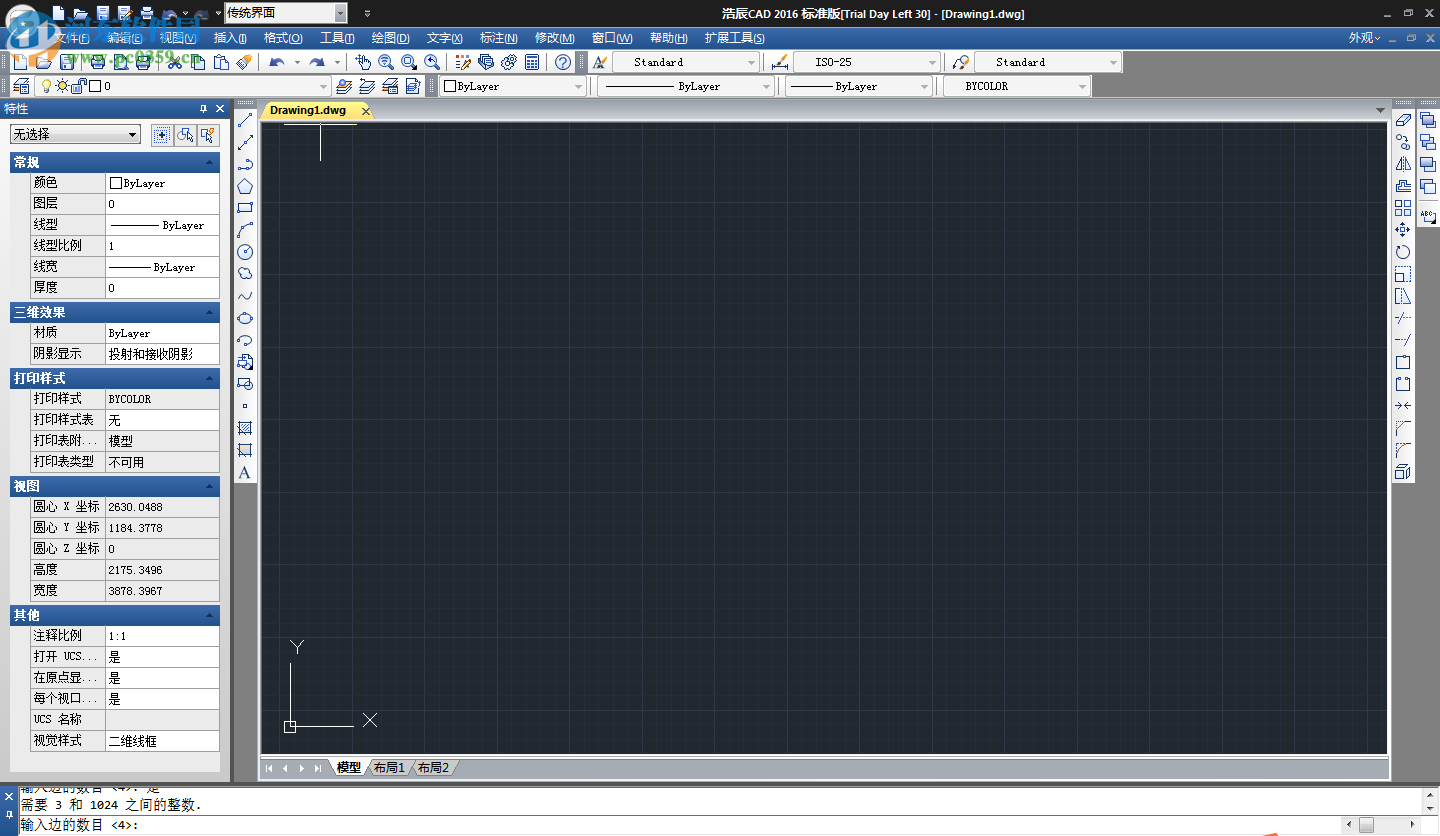Open the Help question mark icon
This screenshot has height=836, width=1440.
click(x=563, y=62)
